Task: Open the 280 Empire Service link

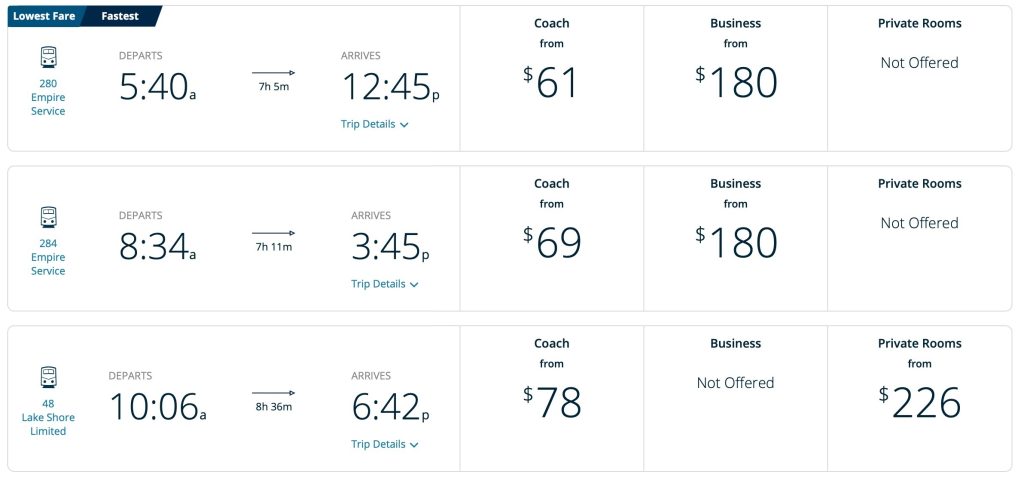Action: pyautogui.click(x=48, y=97)
